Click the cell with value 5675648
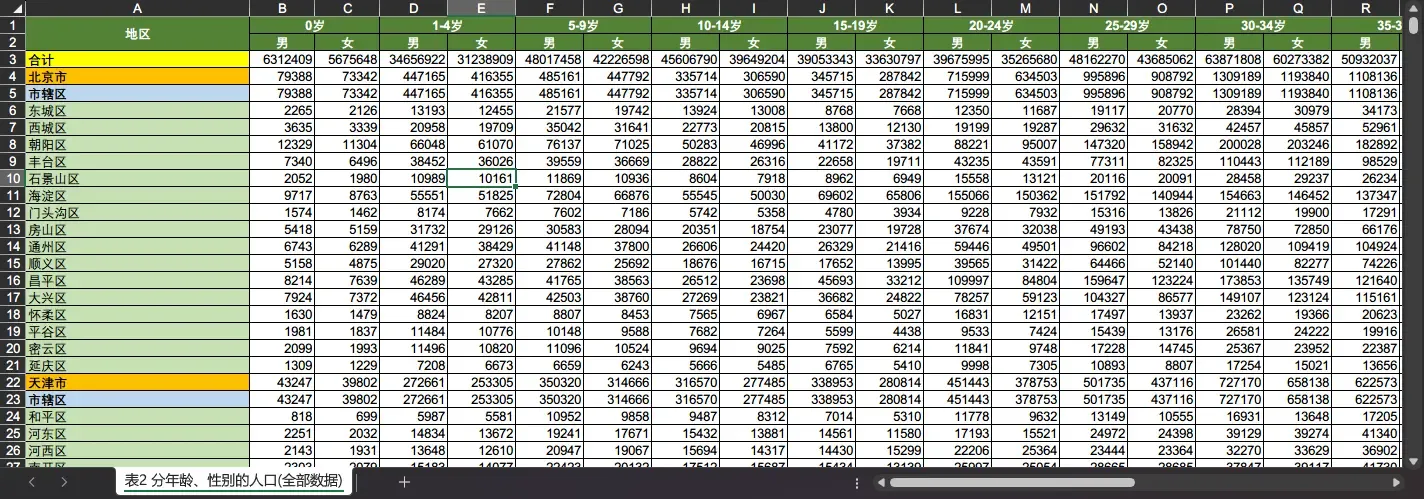Image resolution: width=1424 pixels, height=499 pixels. (x=347, y=59)
